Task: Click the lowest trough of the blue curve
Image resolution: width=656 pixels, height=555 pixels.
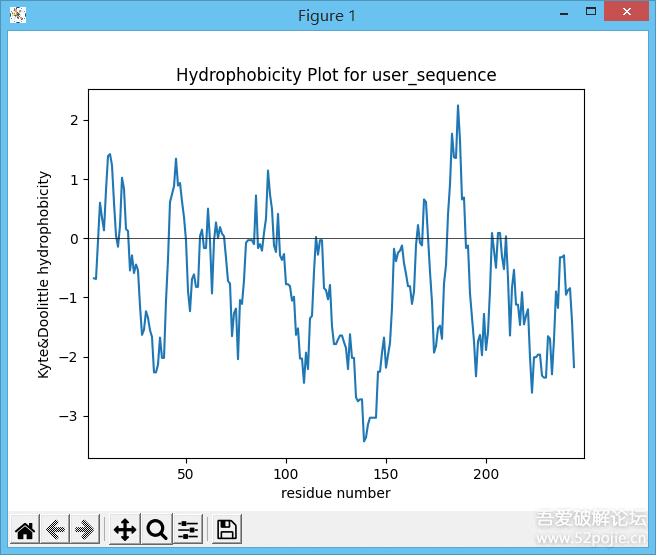Action: 364,441
